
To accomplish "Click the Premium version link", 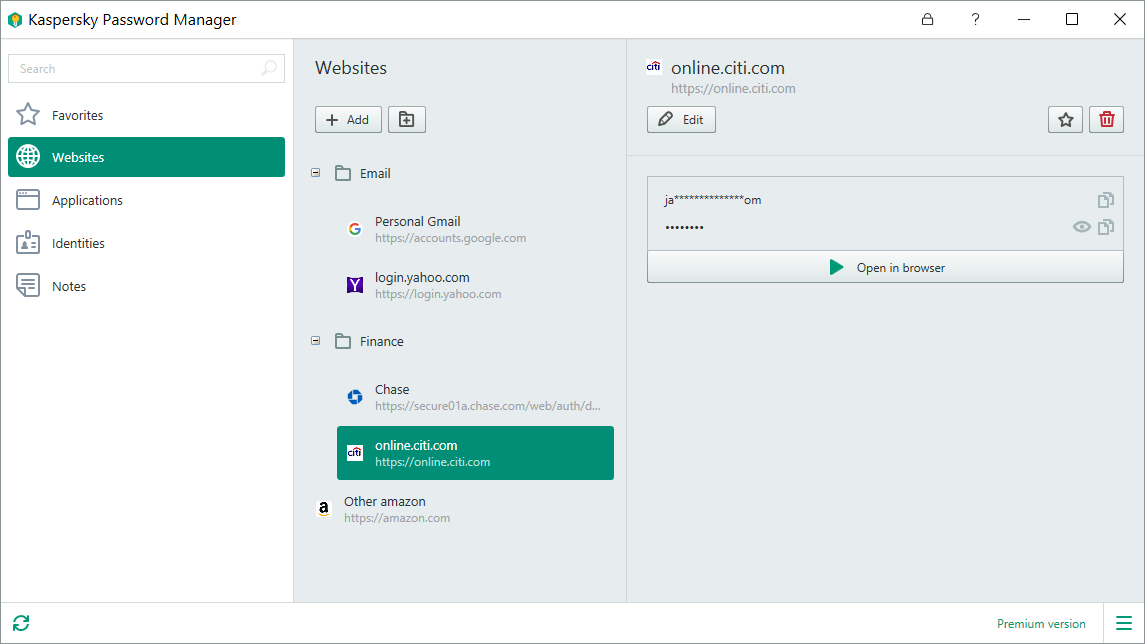I will (x=1041, y=624).
